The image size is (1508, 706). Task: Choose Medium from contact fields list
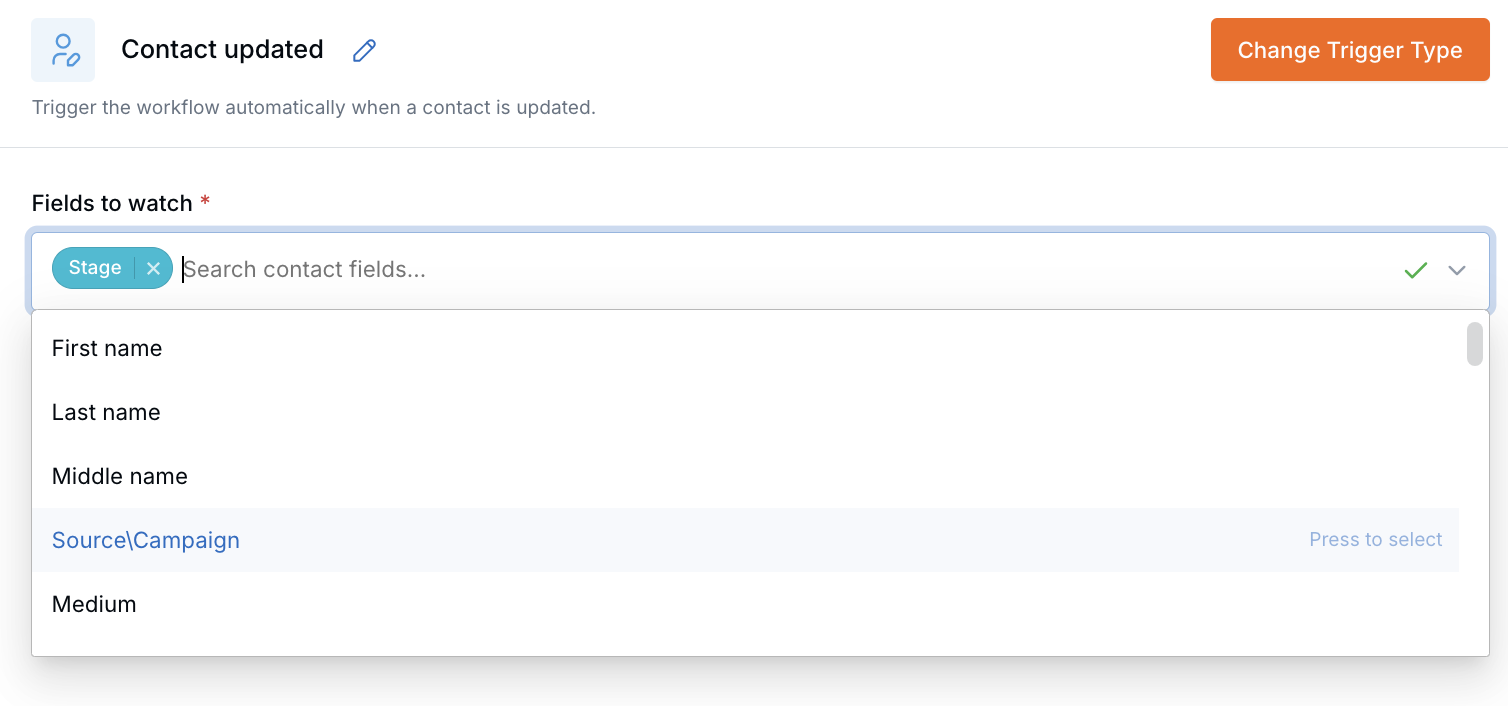(745, 604)
